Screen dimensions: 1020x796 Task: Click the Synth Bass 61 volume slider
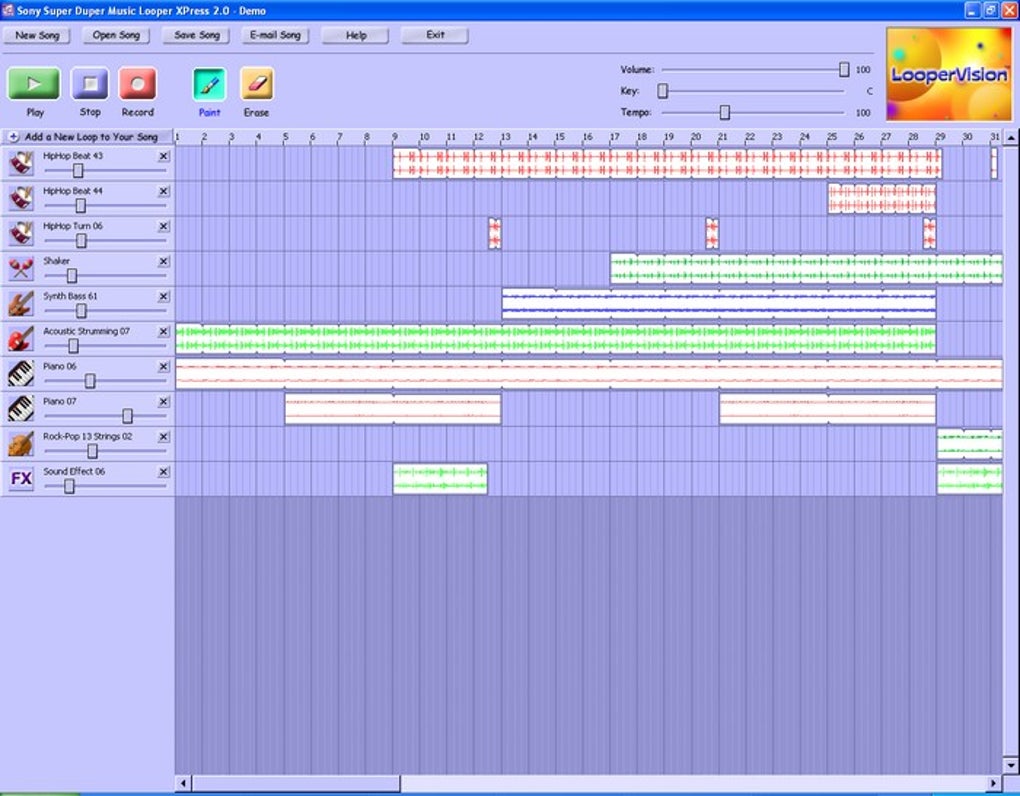click(x=81, y=311)
